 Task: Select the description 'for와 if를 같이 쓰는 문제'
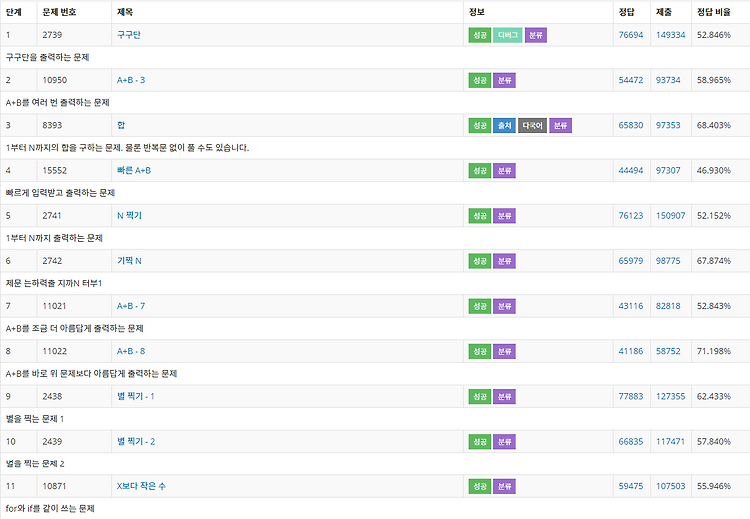click(x=50, y=508)
